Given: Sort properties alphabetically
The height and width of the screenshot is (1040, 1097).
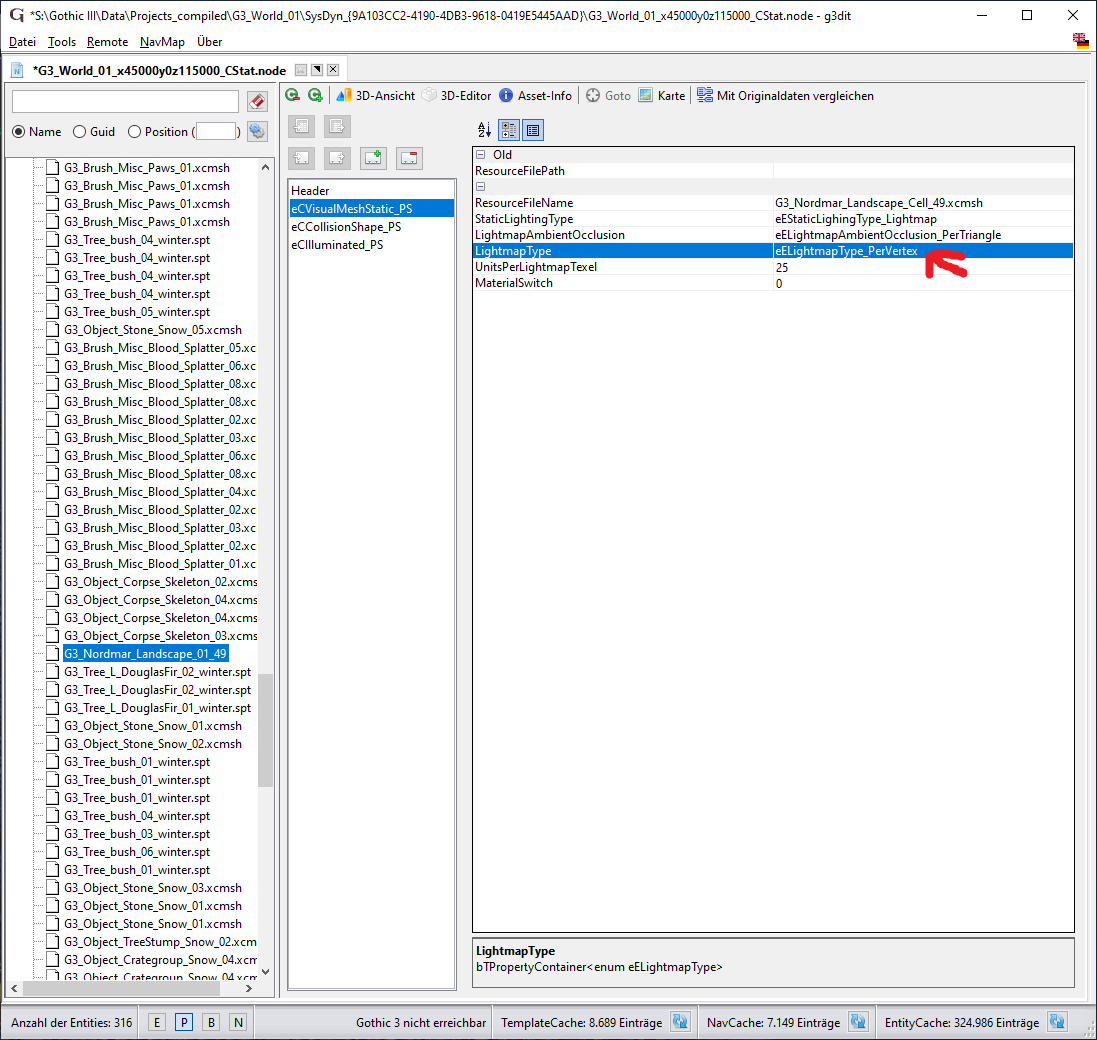Looking at the screenshot, I should (x=484, y=130).
